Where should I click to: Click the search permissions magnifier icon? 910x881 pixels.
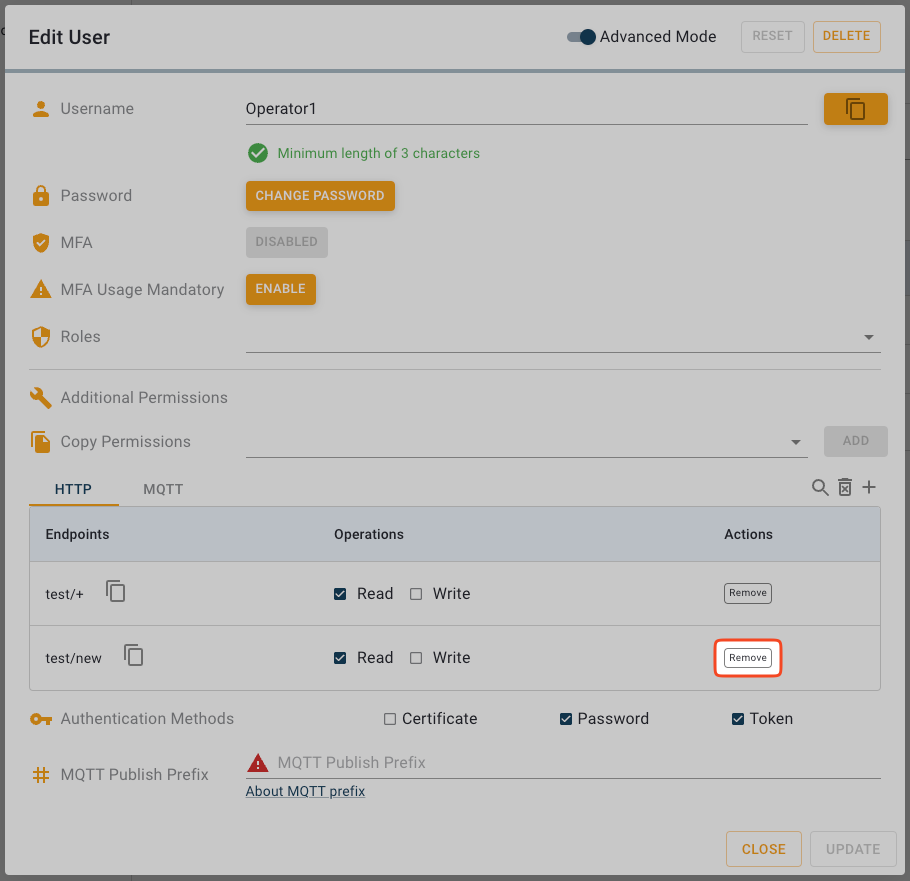[820, 488]
